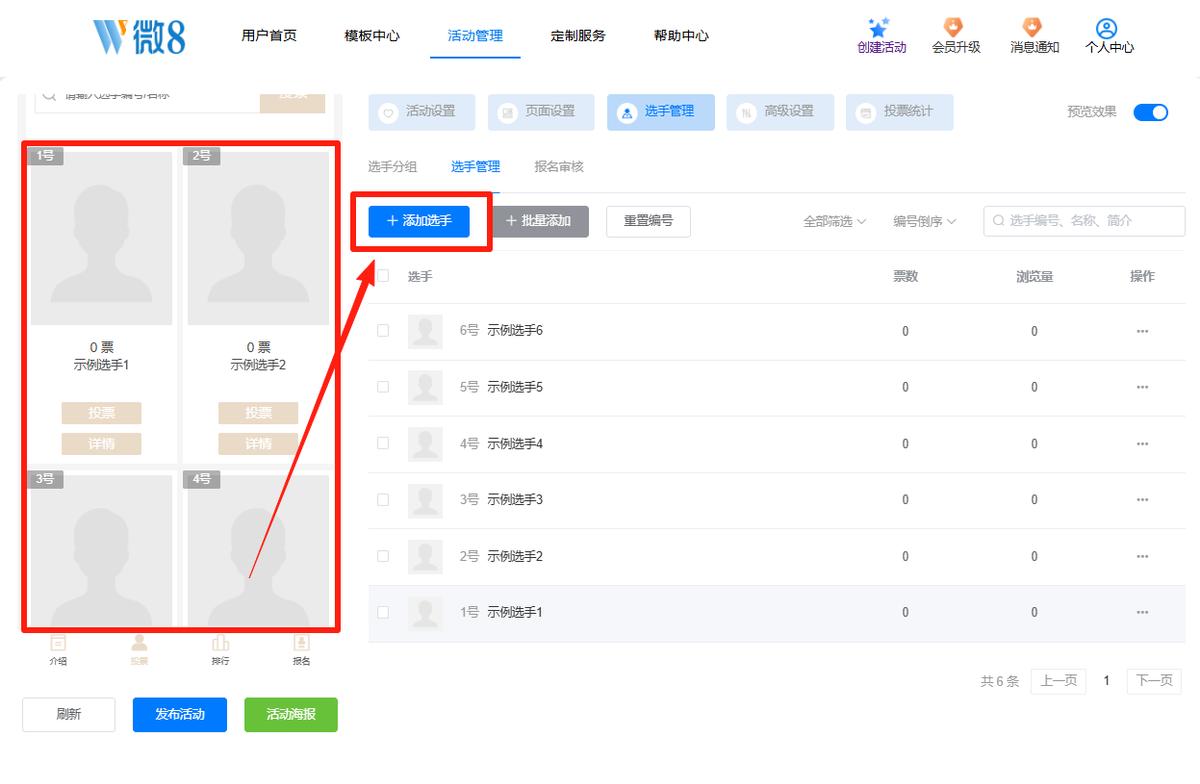
Task: Switch to the 报名审核 tab
Action: [x=559, y=167]
